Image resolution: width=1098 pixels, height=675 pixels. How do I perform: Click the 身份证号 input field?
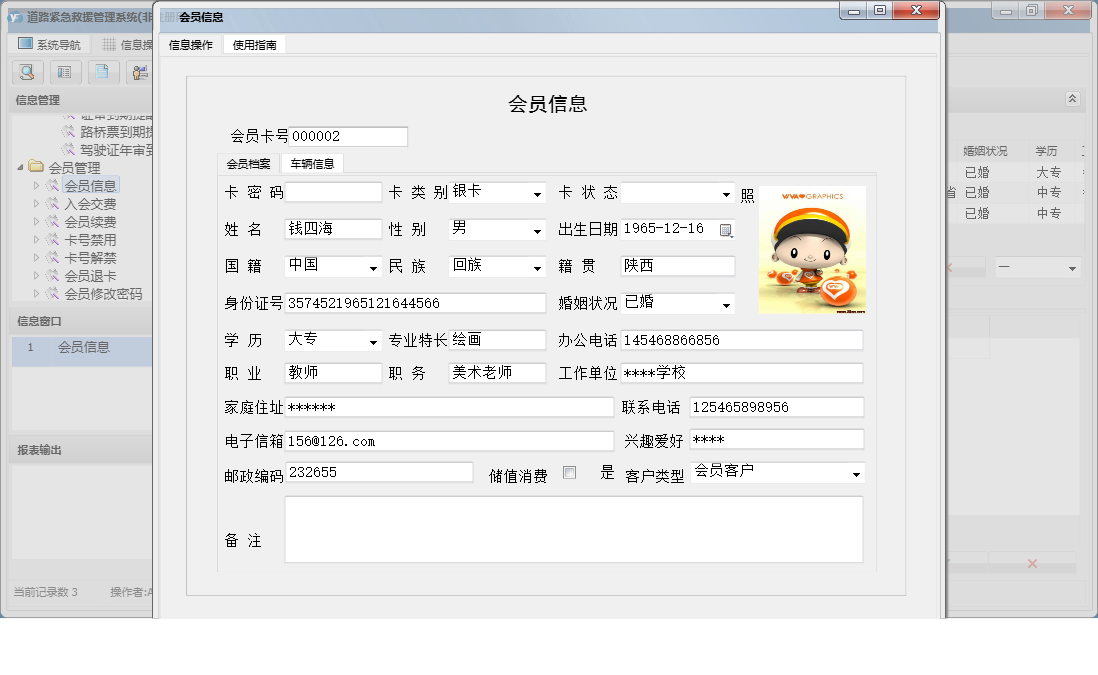tap(415, 303)
